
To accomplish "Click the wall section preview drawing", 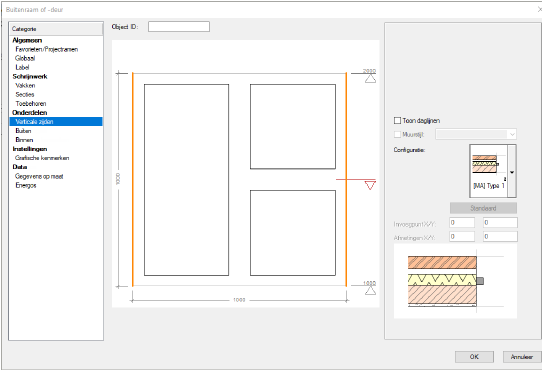I will point(455,281).
